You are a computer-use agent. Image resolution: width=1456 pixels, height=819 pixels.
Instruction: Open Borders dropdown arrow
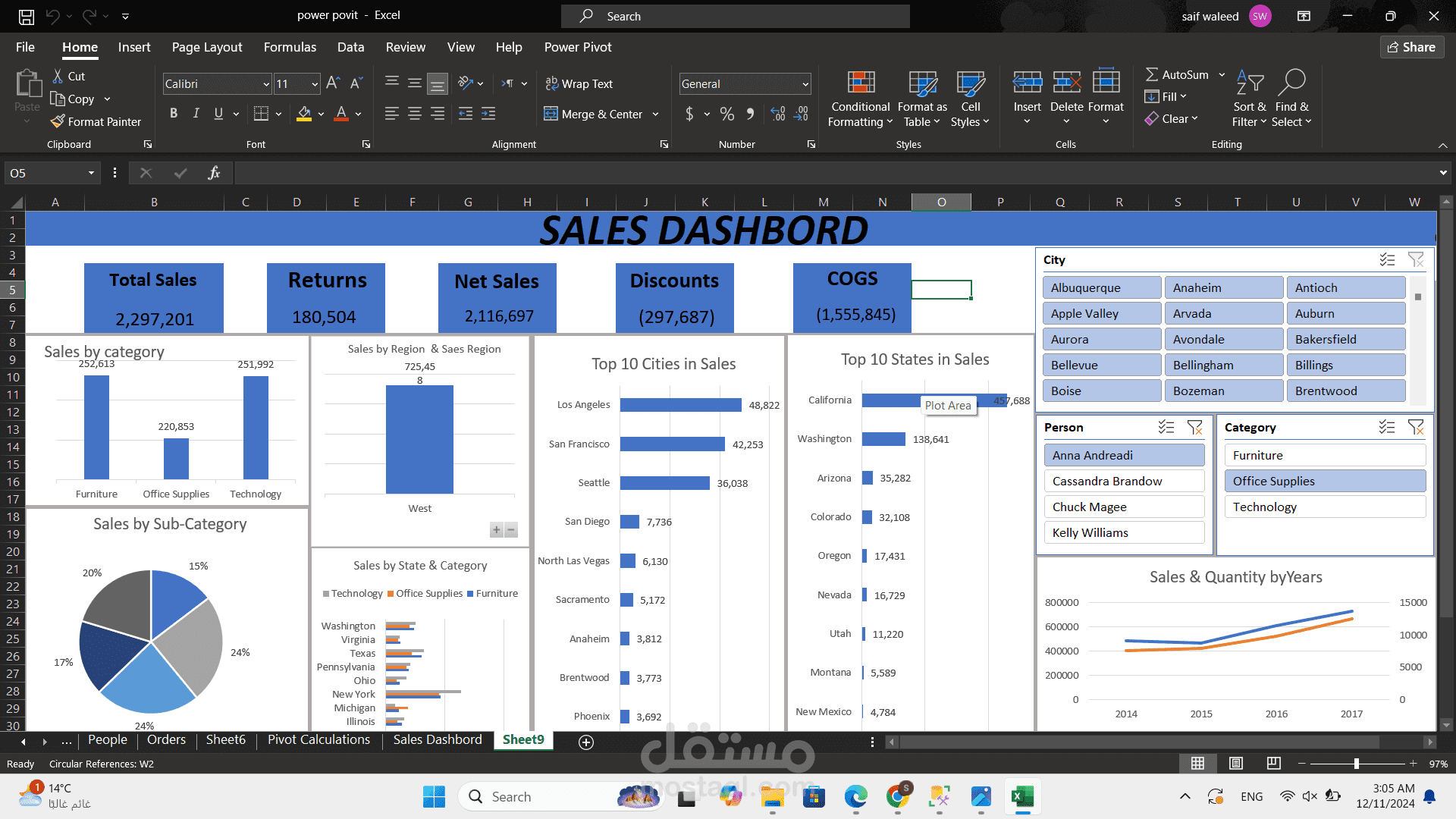click(279, 114)
